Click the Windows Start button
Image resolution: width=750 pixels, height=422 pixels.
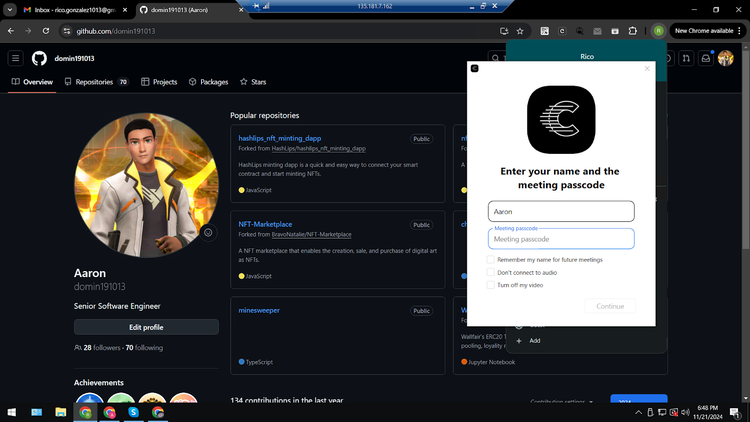tap(12, 411)
